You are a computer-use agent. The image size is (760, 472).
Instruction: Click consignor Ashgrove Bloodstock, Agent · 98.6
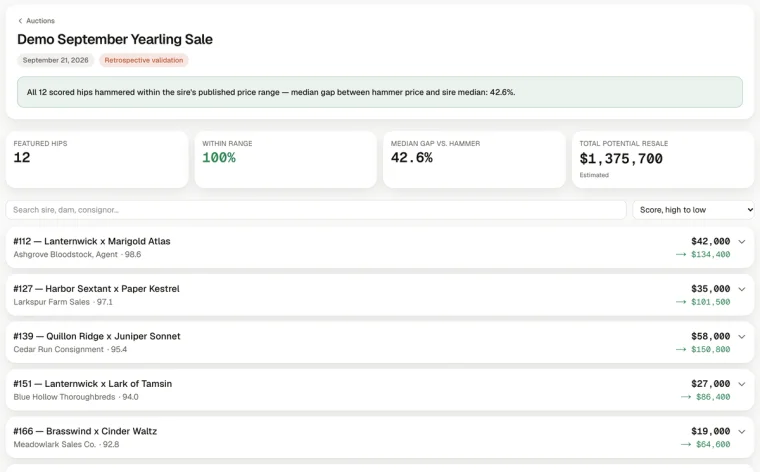pyautogui.click(x=77, y=254)
